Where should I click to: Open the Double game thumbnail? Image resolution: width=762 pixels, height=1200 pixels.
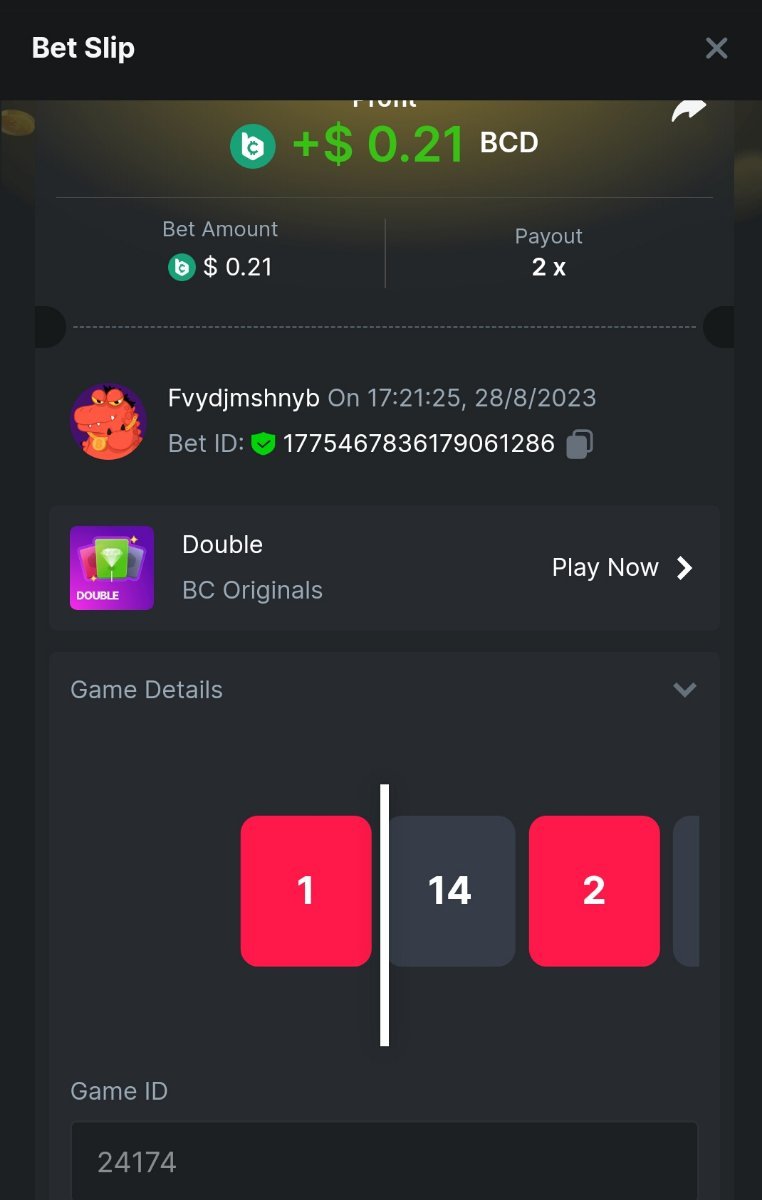coord(112,568)
